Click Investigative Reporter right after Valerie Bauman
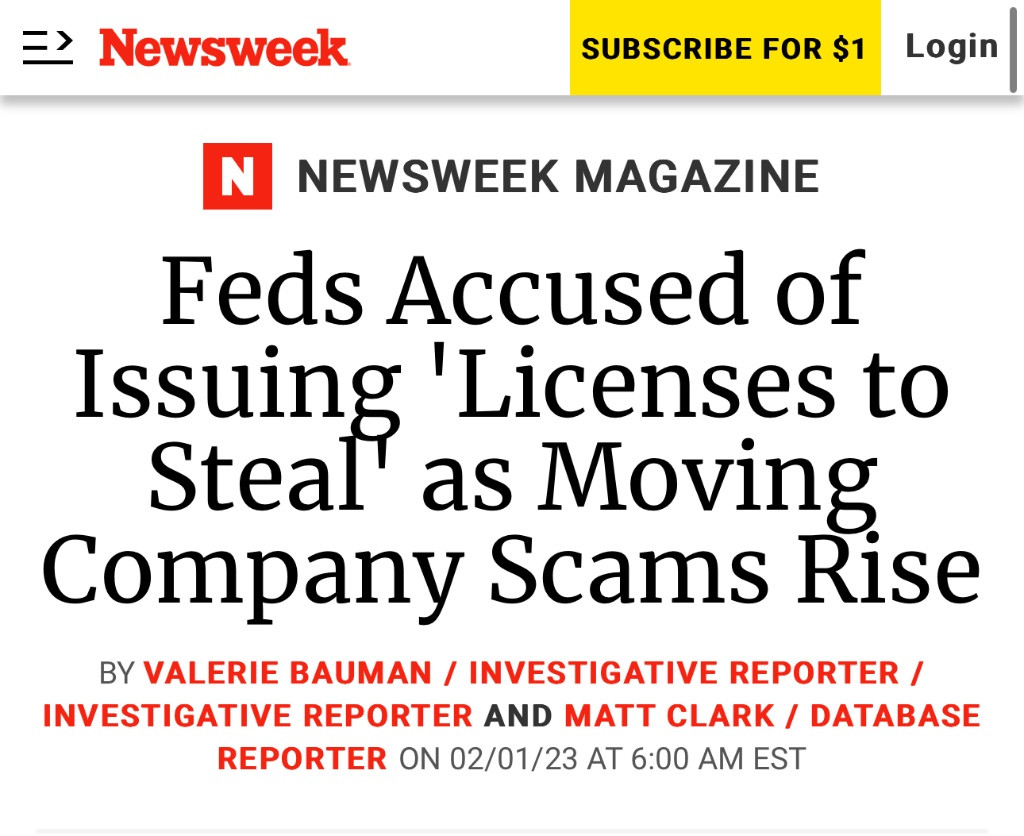The width and height of the screenshot is (1024, 836). point(684,673)
